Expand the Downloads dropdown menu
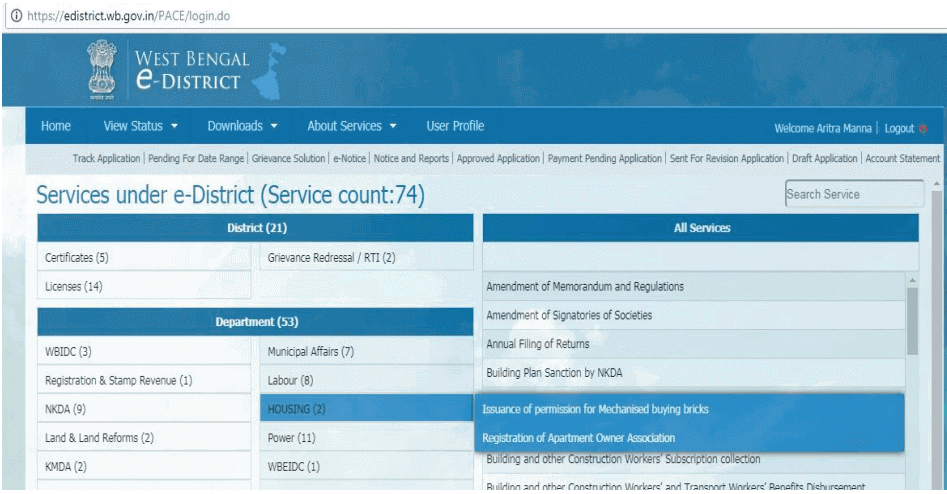Viewport: 947px width, 494px height. click(x=242, y=126)
